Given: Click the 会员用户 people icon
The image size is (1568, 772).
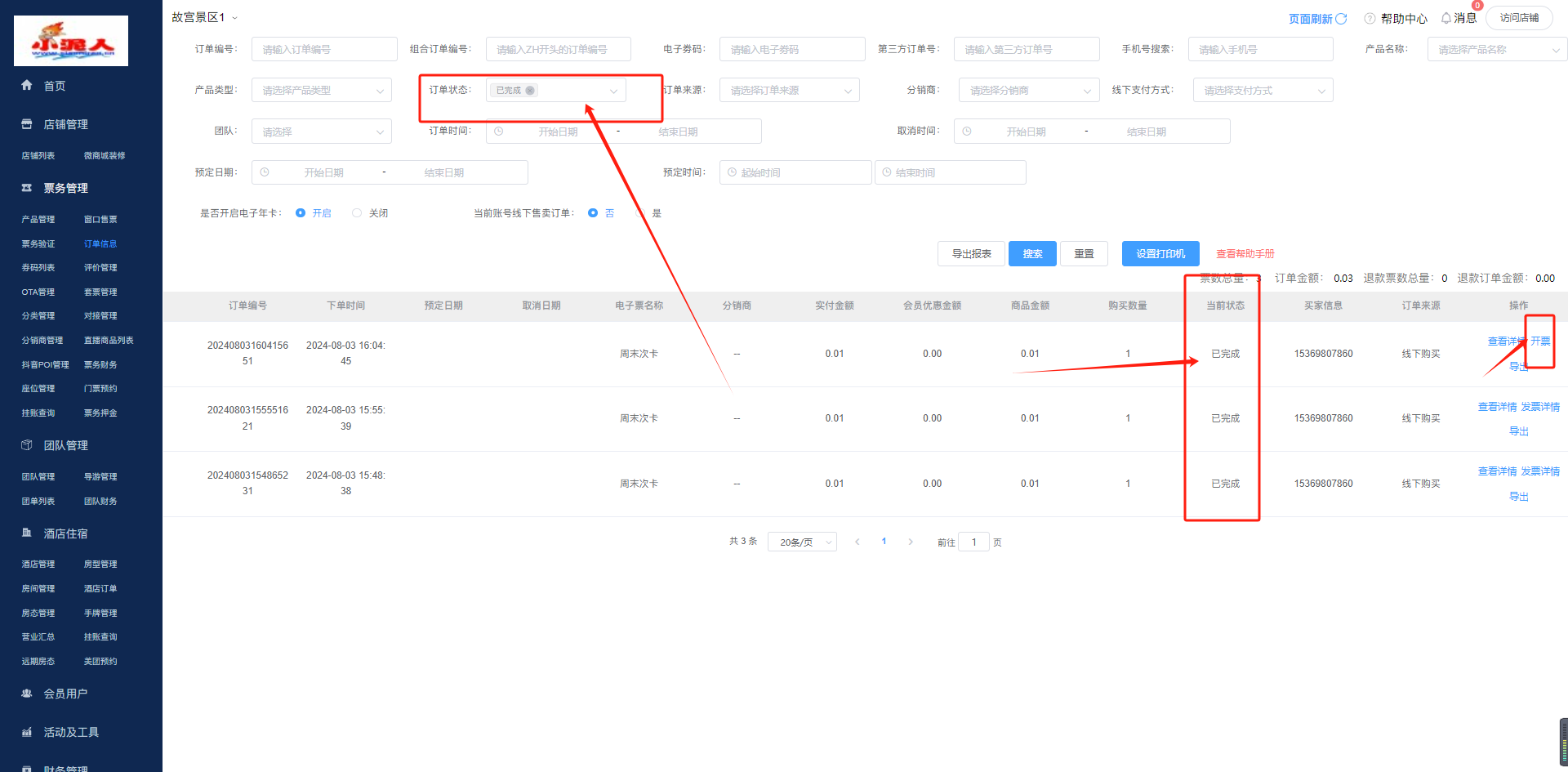Looking at the screenshot, I should 27,694.
